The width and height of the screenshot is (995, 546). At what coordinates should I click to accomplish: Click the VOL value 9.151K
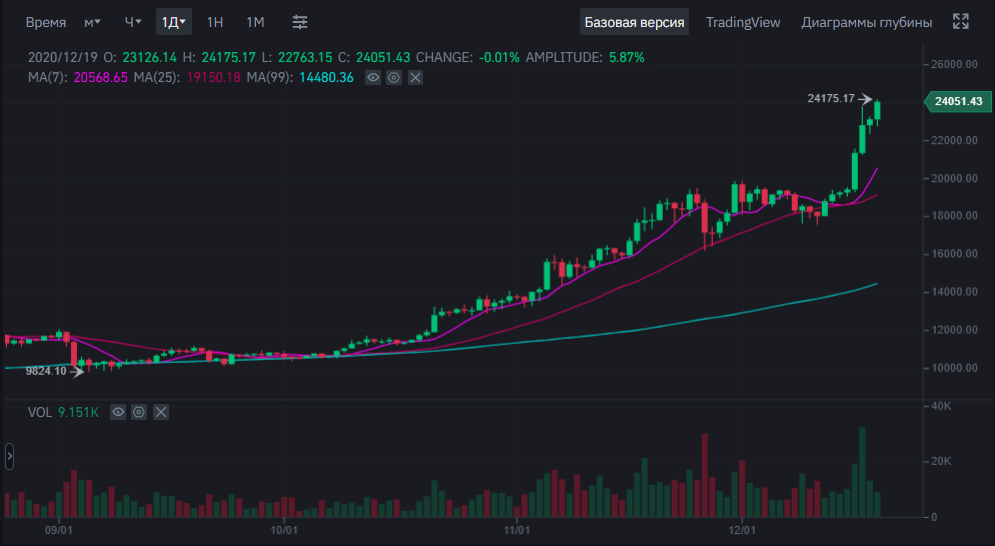point(79,413)
